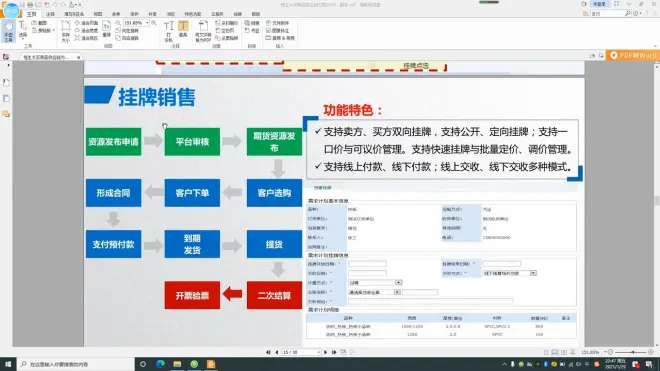660x371 pixels.
Task: Select the Hand tool in the ribbon
Action: coord(8,31)
